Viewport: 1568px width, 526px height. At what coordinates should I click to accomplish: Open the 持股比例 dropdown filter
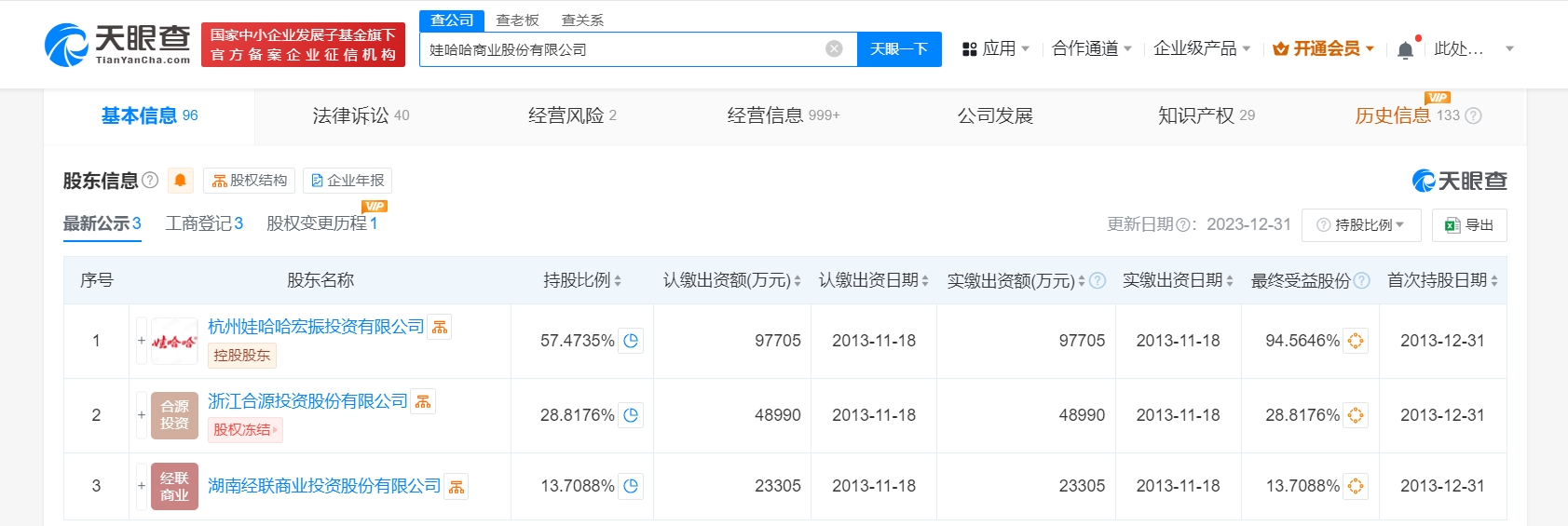(x=1360, y=225)
